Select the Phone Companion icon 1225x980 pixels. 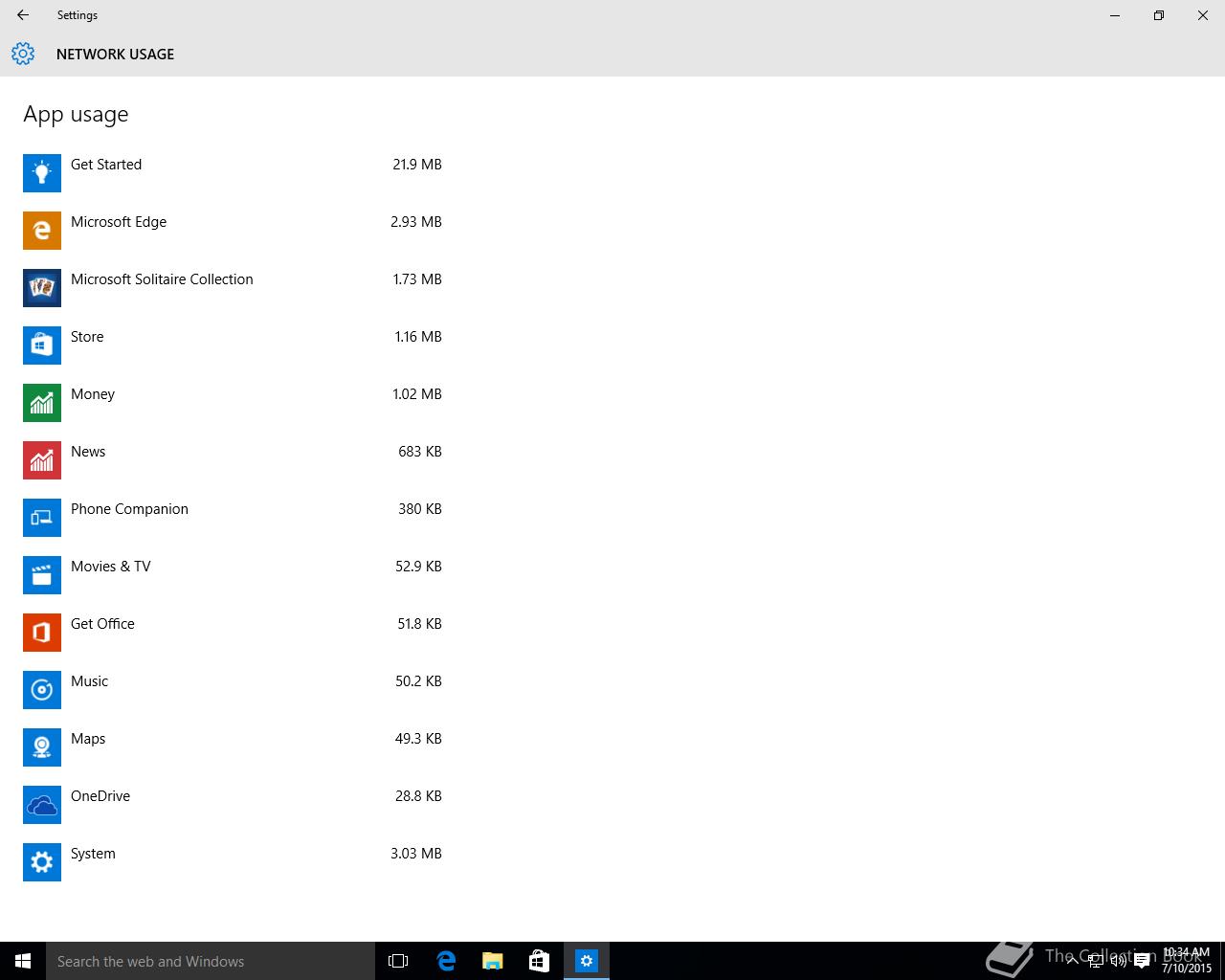(x=42, y=518)
